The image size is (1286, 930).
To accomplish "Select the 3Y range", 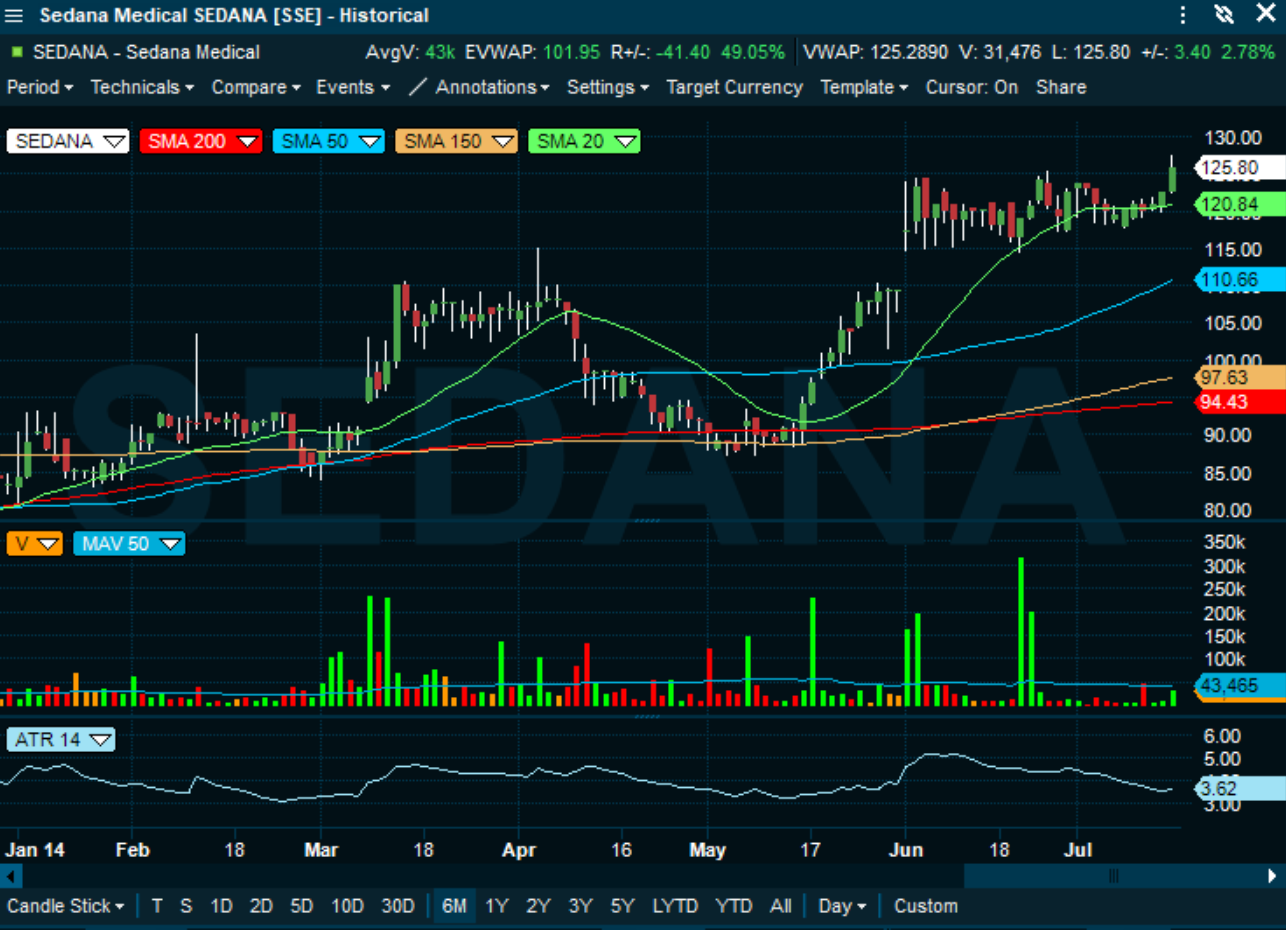I will click(x=580, y=906).
